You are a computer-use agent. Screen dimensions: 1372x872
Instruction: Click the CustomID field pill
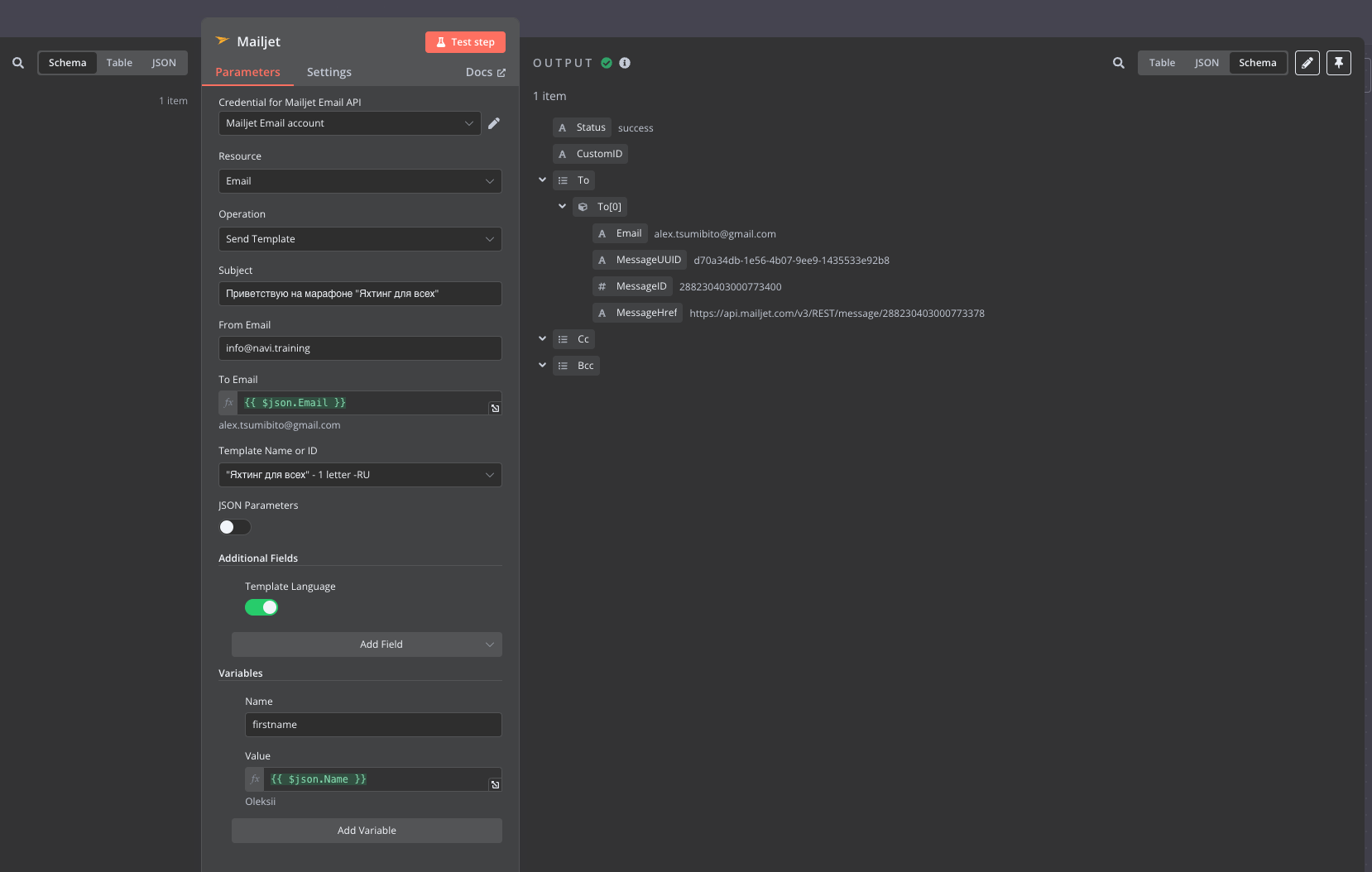coord(590,154)
